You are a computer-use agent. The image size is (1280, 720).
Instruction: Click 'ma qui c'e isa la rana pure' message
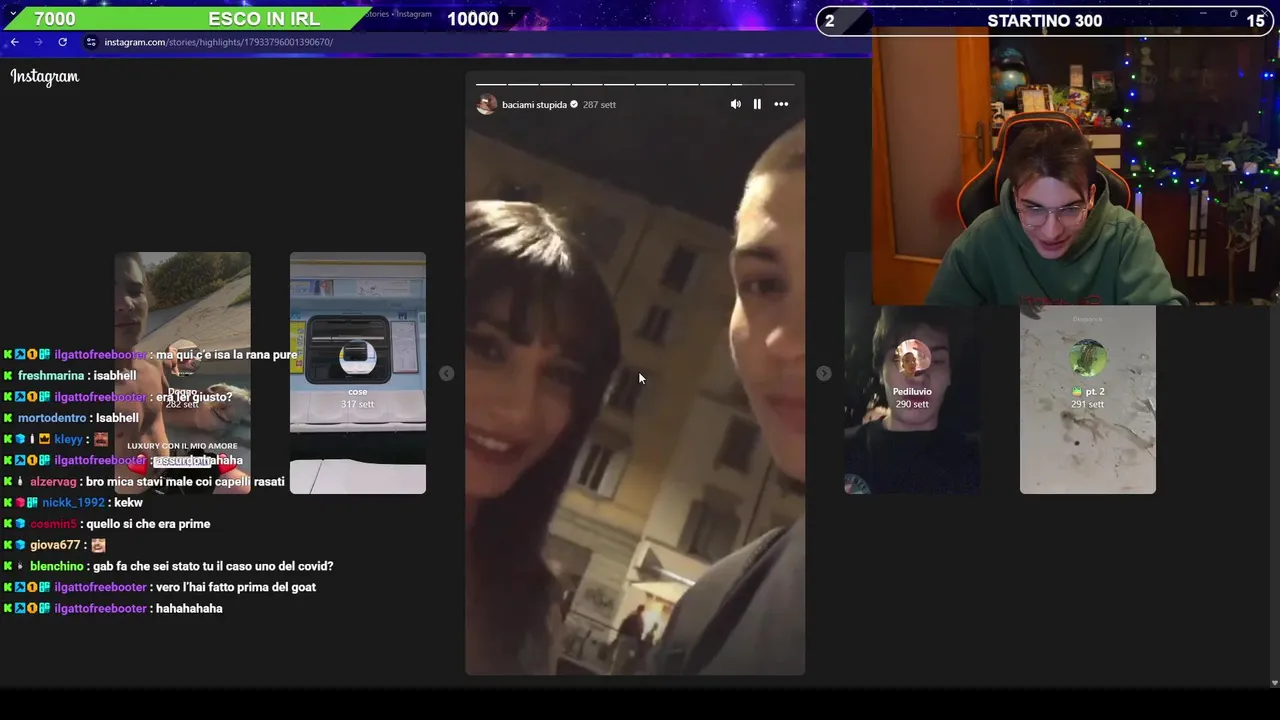[x=227, y=355]
